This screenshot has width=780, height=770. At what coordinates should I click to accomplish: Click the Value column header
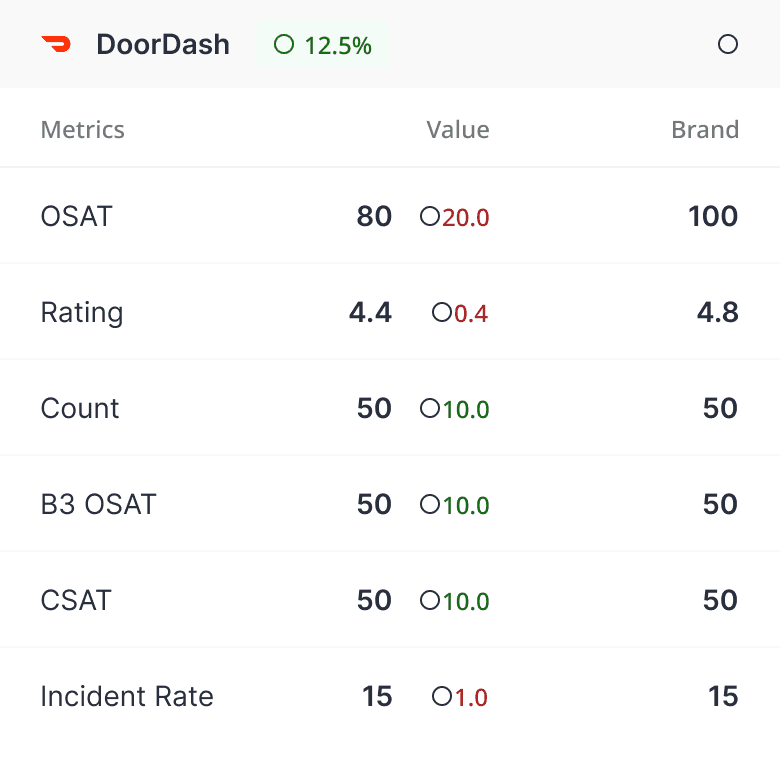click(457, 130)
